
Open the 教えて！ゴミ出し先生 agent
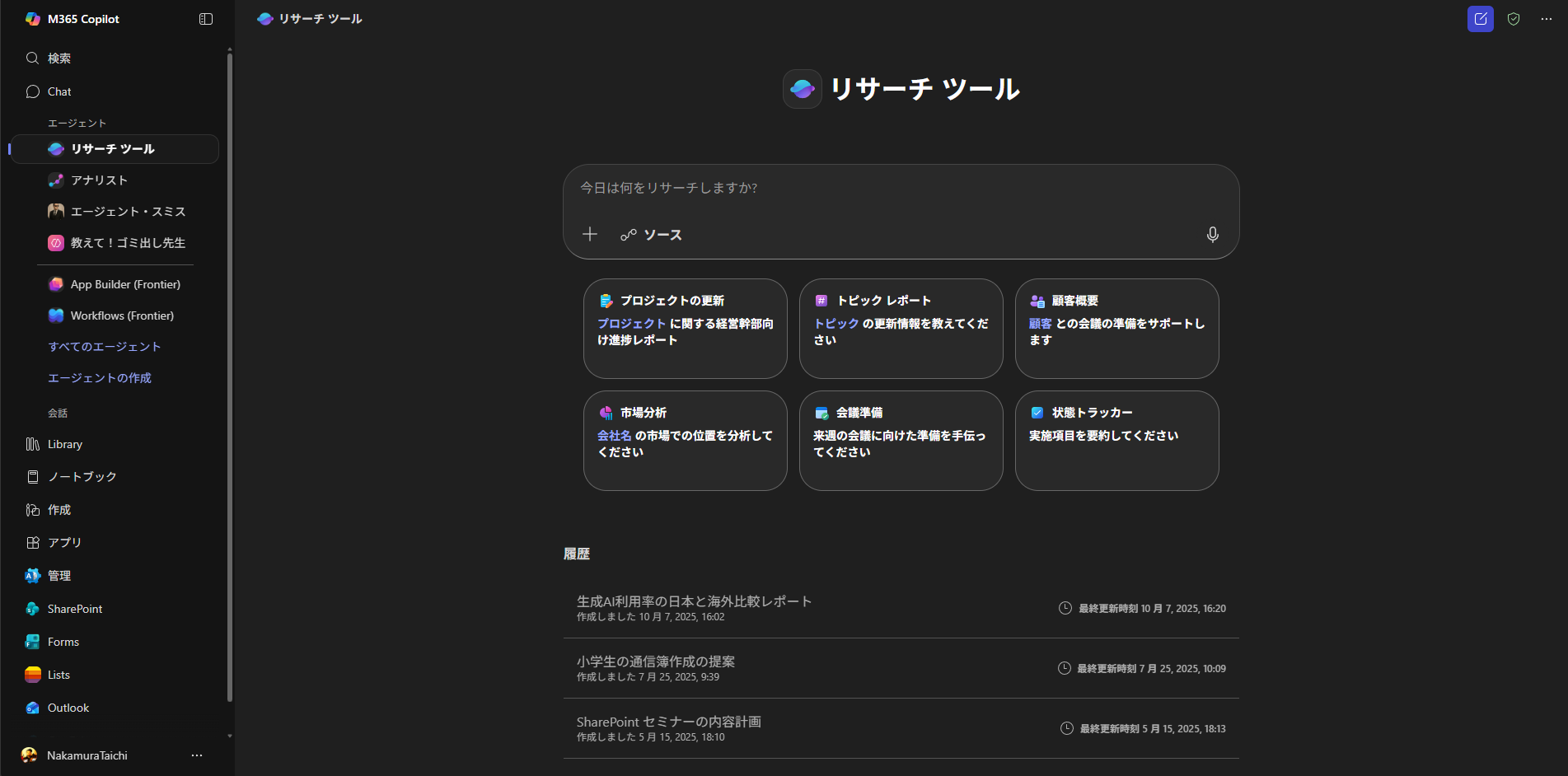pos(128,243)
